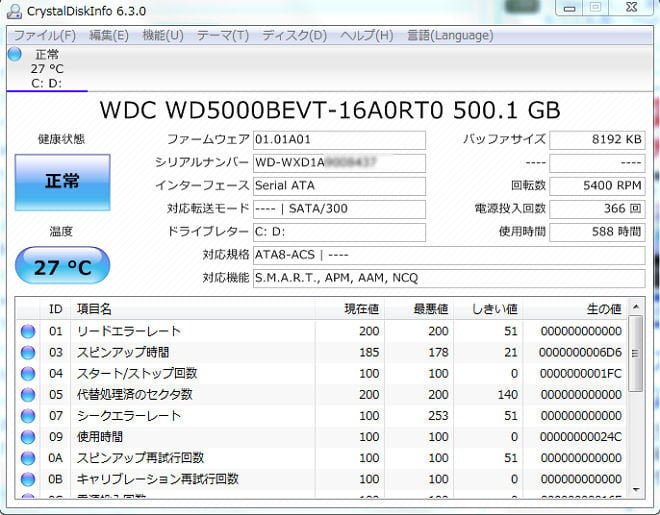Click status orb for リードエラーレート row
Screen dimensions: 660x515
[x=28, y=331]
